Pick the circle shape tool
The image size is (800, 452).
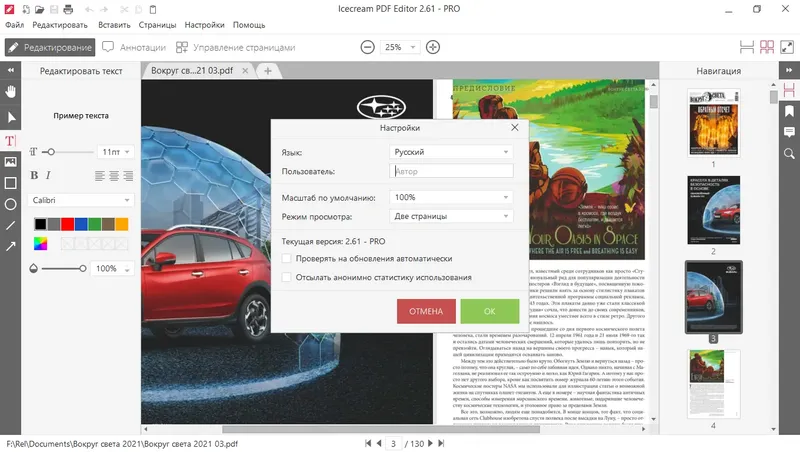10,205
